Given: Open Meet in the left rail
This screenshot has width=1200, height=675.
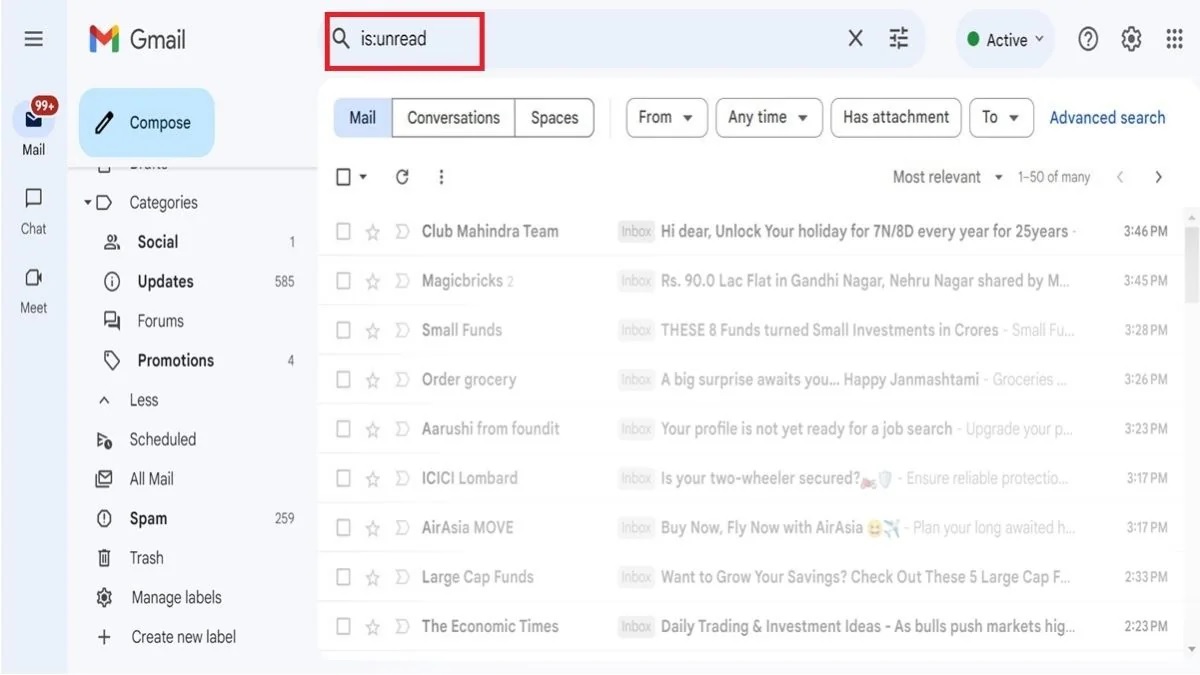Looking at the screenshot, I should click(x=34, y=291).
